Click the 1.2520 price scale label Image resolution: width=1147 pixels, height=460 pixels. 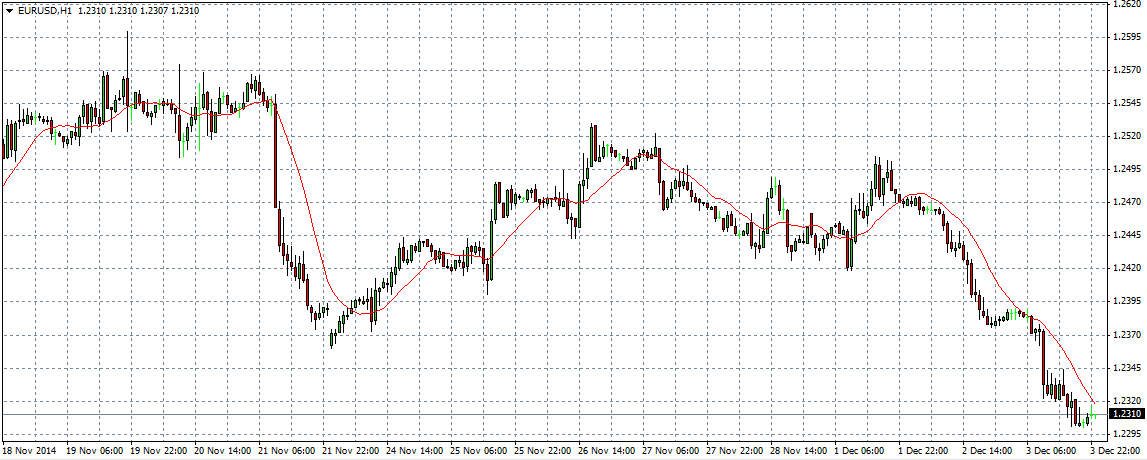pyautogui.click(x=1127, y=136)
